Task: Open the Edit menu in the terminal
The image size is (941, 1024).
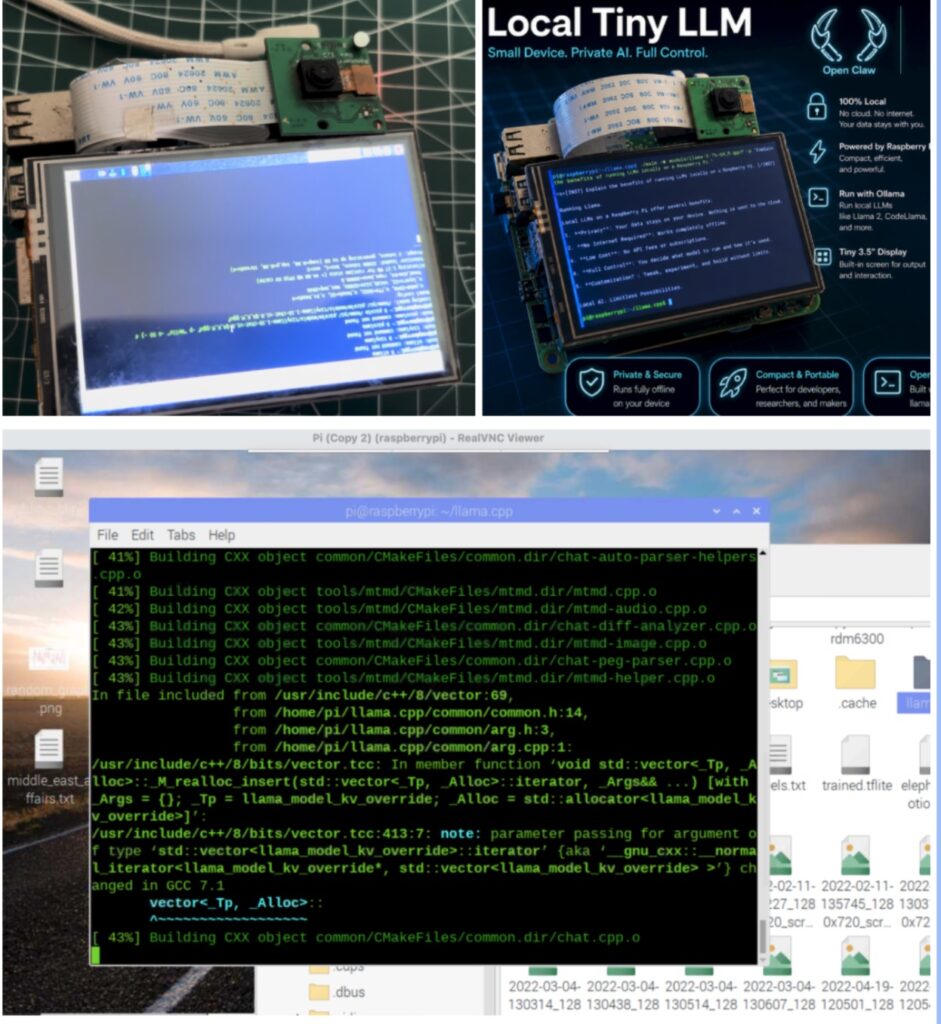Action: (x=142, y=536)
